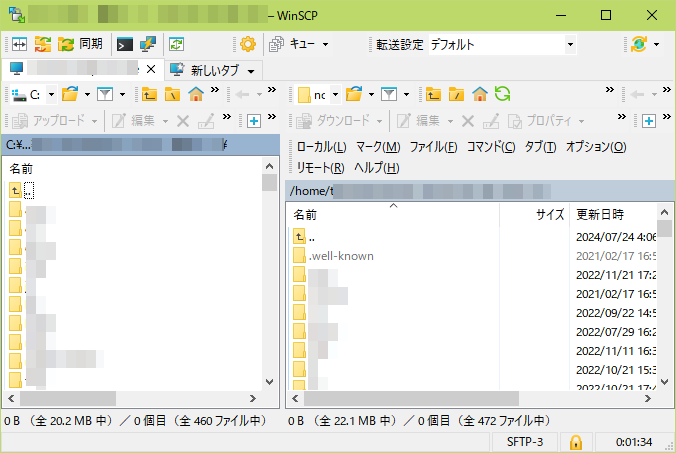The width and height of the screenshot is (676, 453).
Task: Click the local filter icon
Action: click(x=105, y=94)
